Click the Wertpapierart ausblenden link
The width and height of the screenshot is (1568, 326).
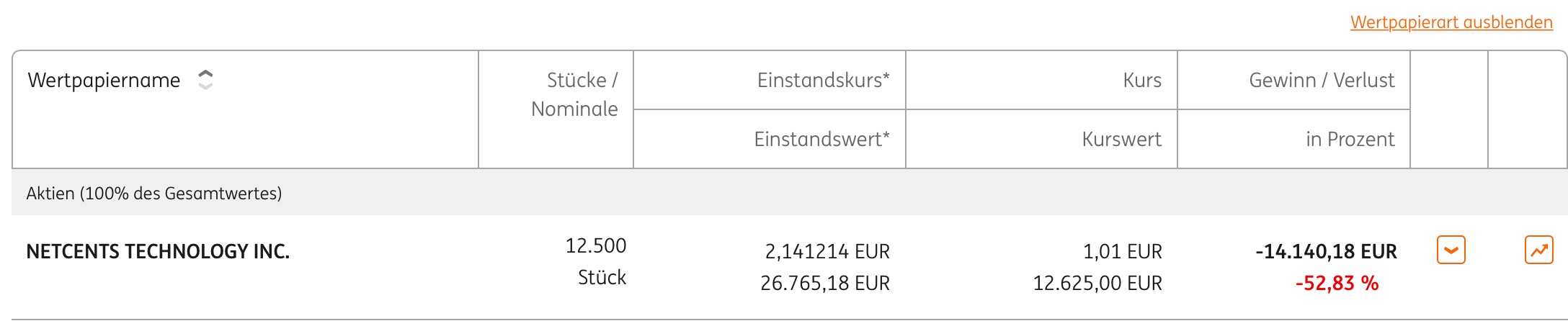(1451, 22)
